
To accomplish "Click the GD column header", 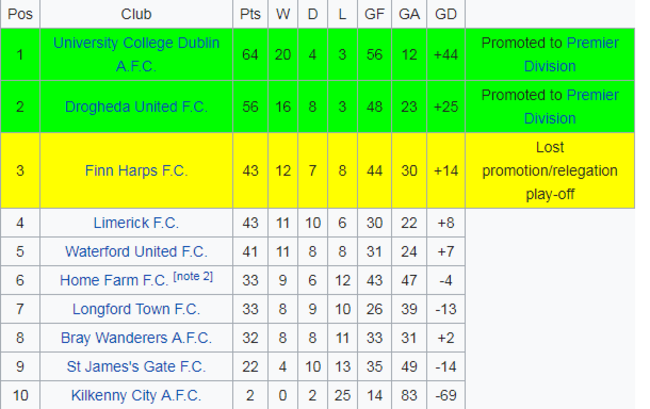I will [445, 14].
